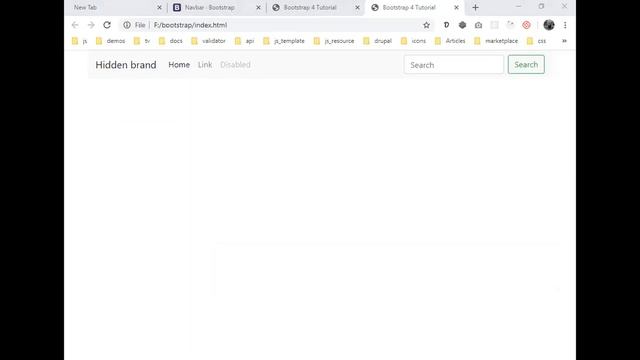The height and width of the screenshot is (360, 640).
Task: Click the camera extension icon
Action: [478, 25]
